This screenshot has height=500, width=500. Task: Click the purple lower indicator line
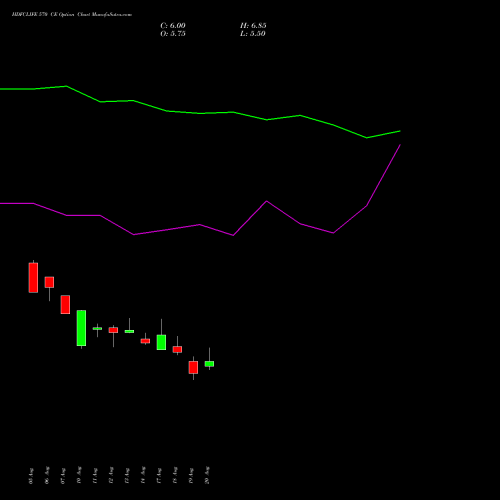(x=200, y=225)
